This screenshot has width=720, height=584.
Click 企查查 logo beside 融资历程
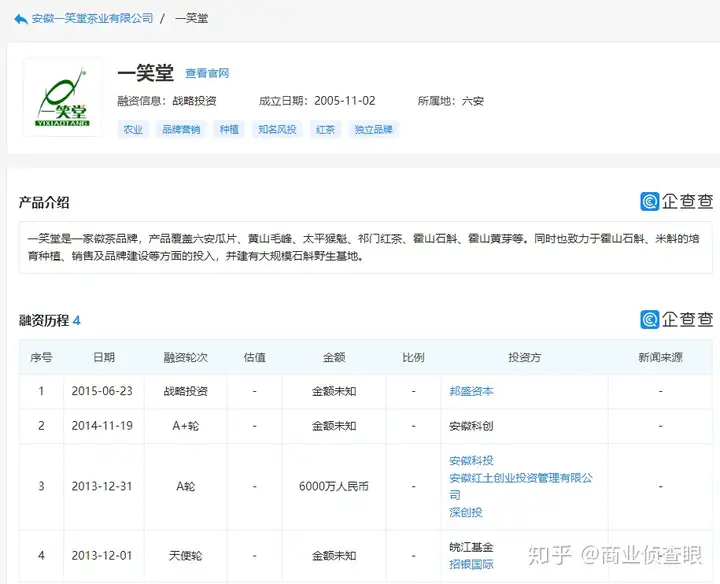coord(676,319)
